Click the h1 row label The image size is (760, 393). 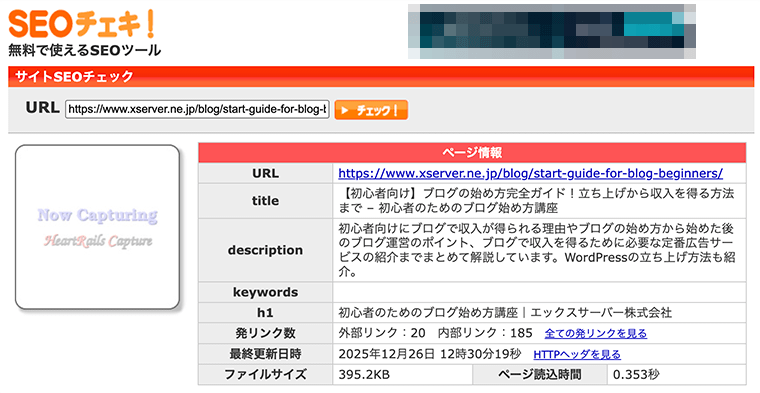pos(265,313)
